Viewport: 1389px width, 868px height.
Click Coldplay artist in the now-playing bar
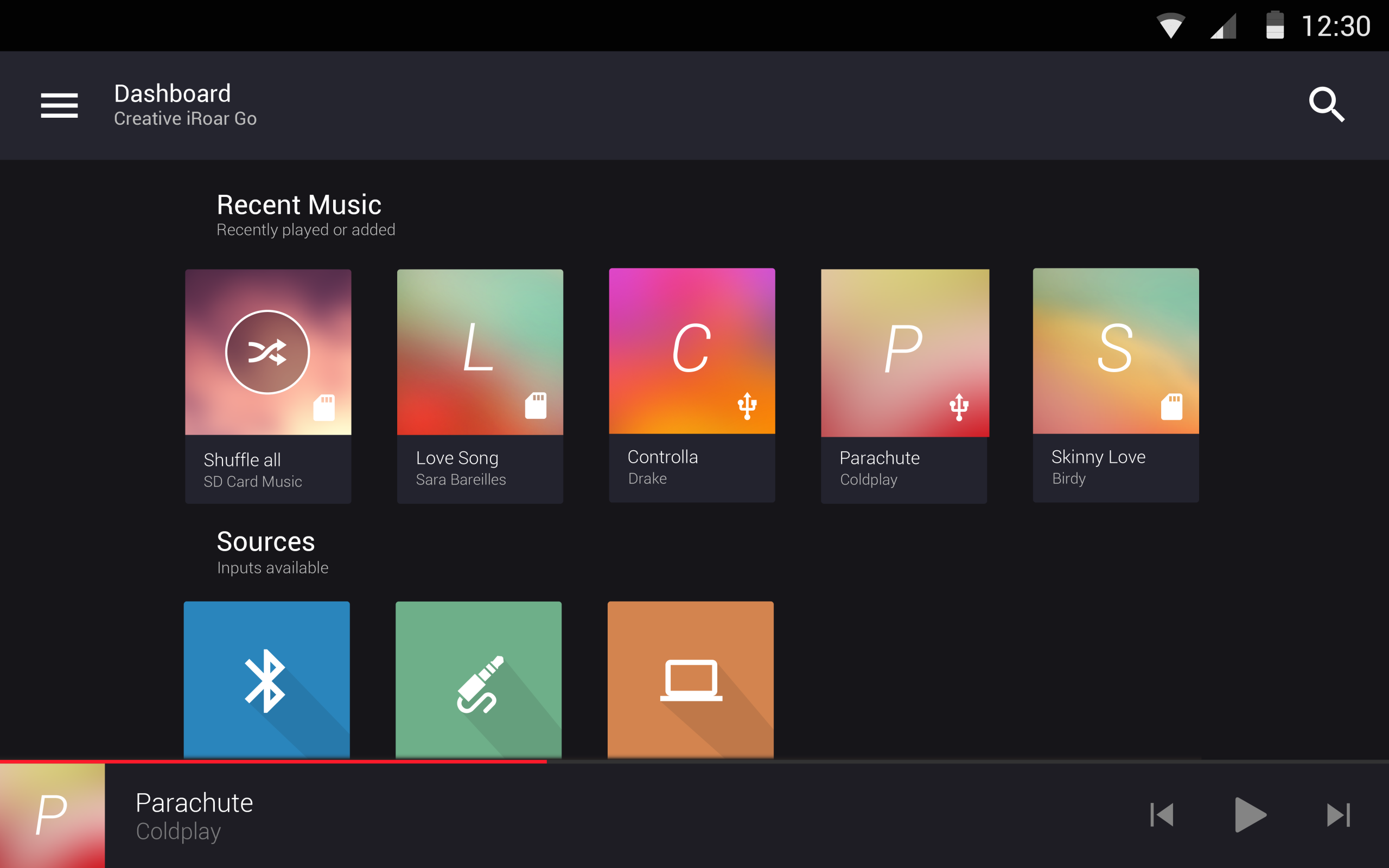point(178,832)
